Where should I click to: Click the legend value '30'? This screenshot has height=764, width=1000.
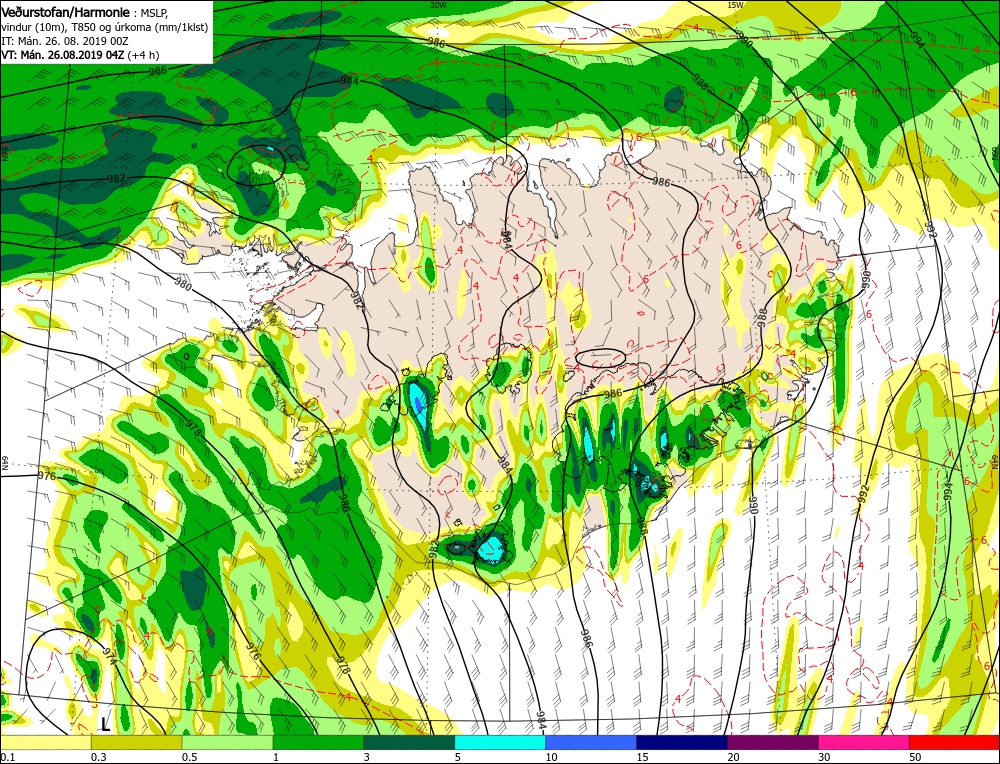coord(825,756)
